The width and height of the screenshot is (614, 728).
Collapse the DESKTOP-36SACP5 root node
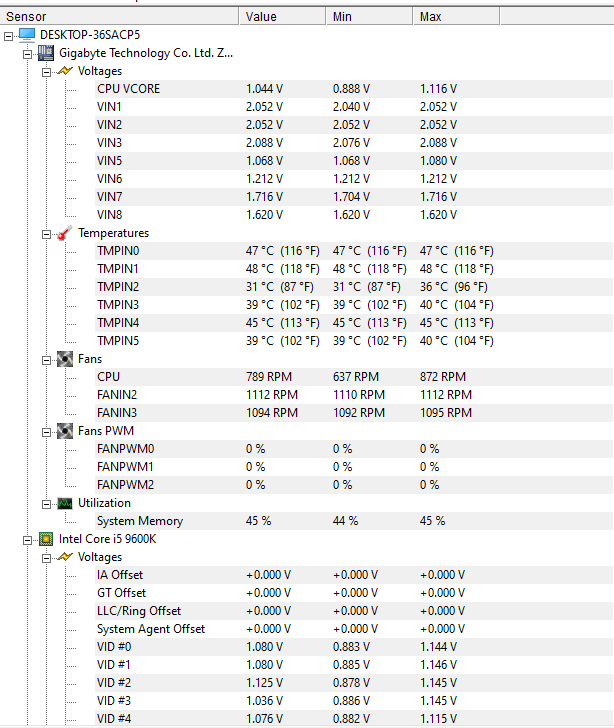(x=8, y=36)
